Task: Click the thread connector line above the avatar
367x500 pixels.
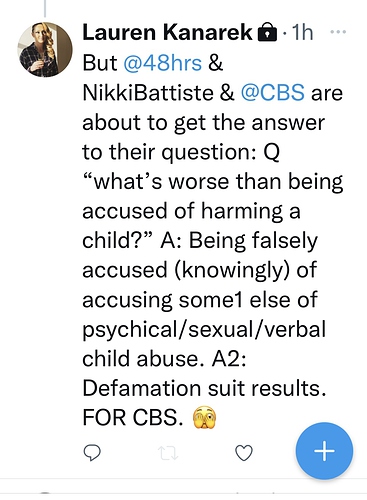Action: tap(45, 8)
